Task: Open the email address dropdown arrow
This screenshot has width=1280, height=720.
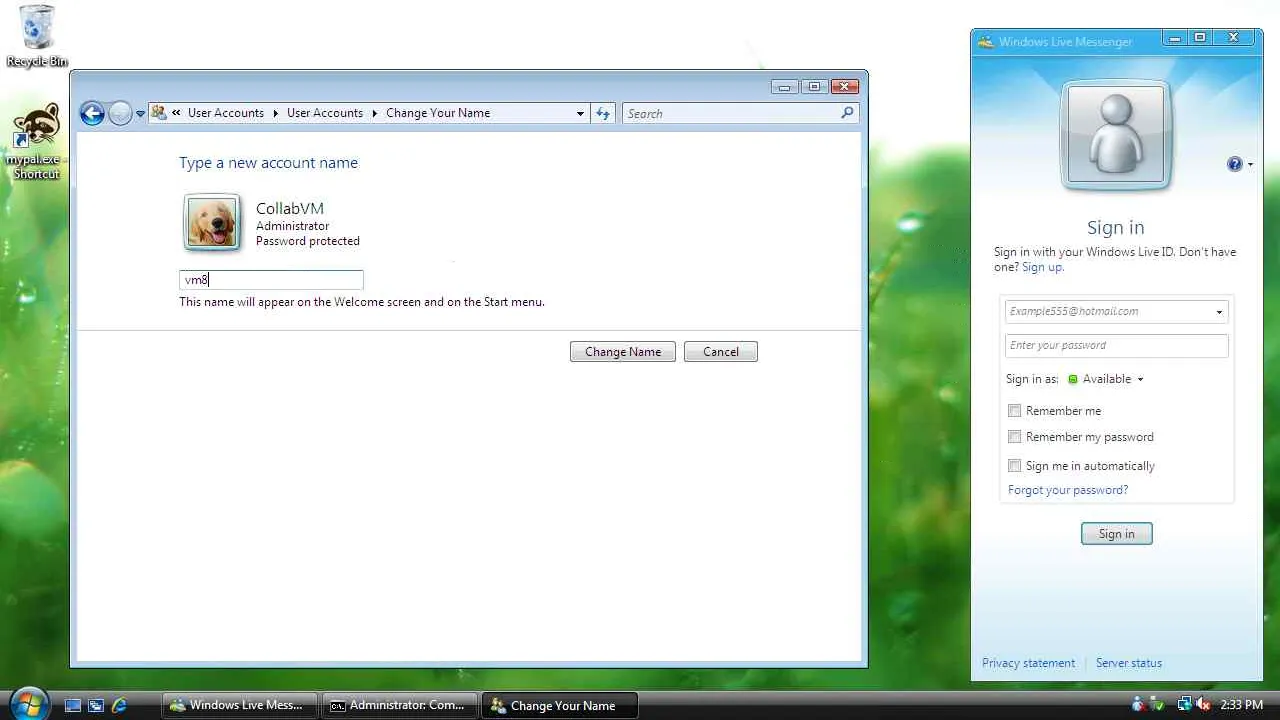Action: click(1219, 312)
